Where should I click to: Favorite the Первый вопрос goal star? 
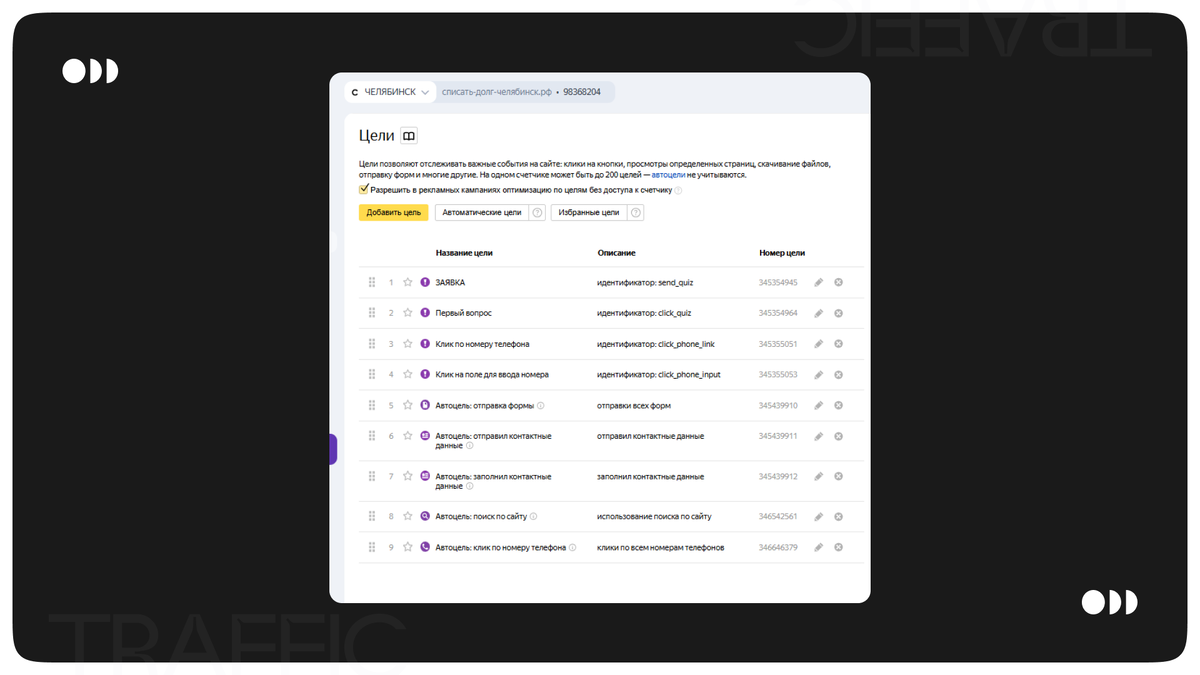coord(408,313)
